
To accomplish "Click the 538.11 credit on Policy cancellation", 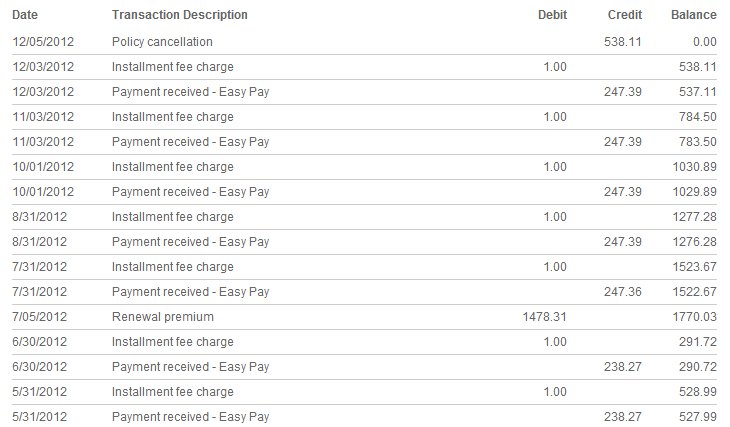I will pyautogui.click(x=622, y=42).
